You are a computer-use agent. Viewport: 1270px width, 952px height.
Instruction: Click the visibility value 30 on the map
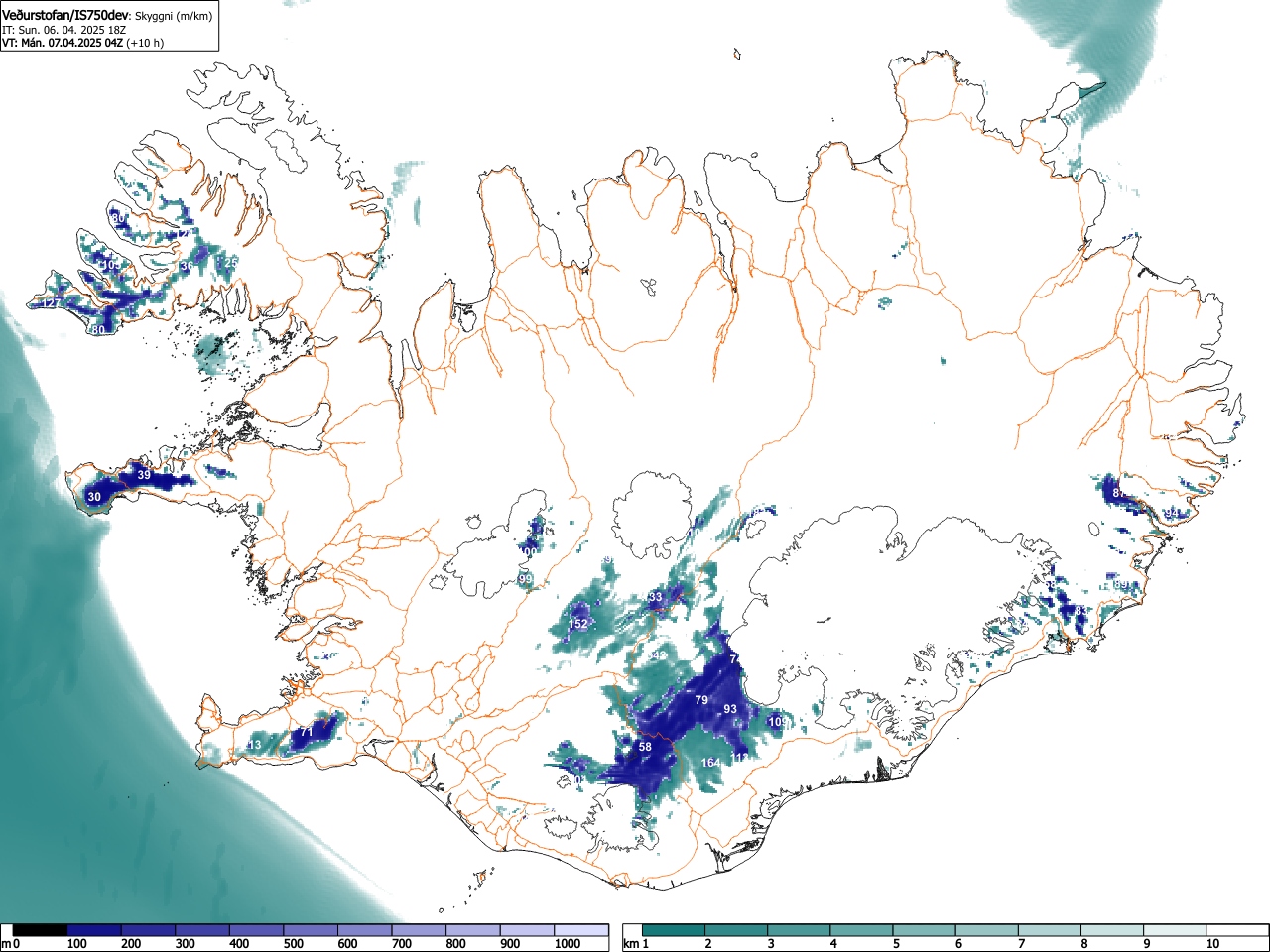pos(94,497)
